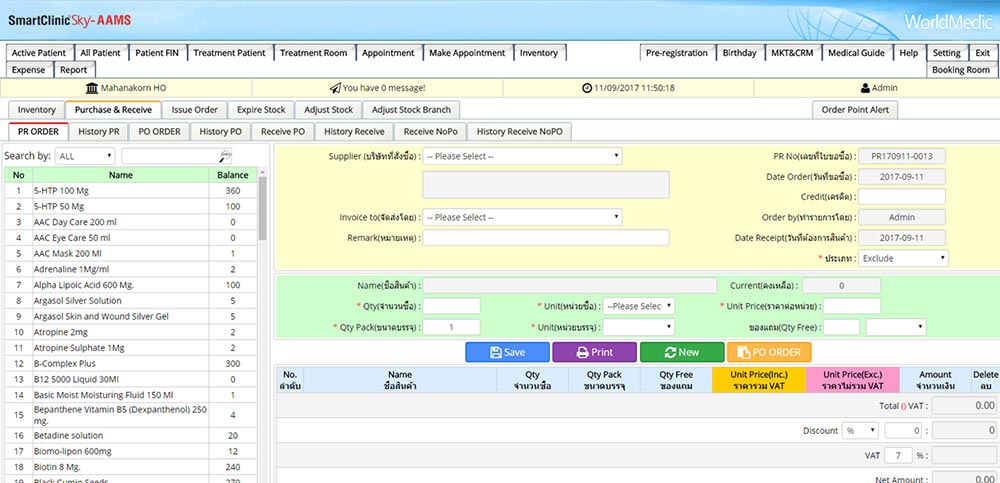Click the user icon beside Admin
The height and width of the screenshot is (483, 1000).
[865, 88]
